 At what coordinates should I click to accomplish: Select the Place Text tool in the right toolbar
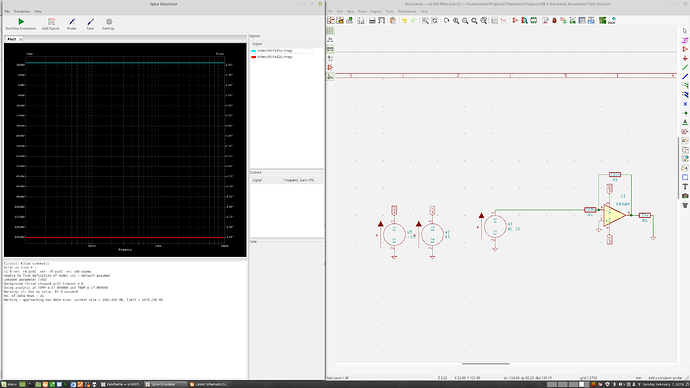tap(685, 187)
